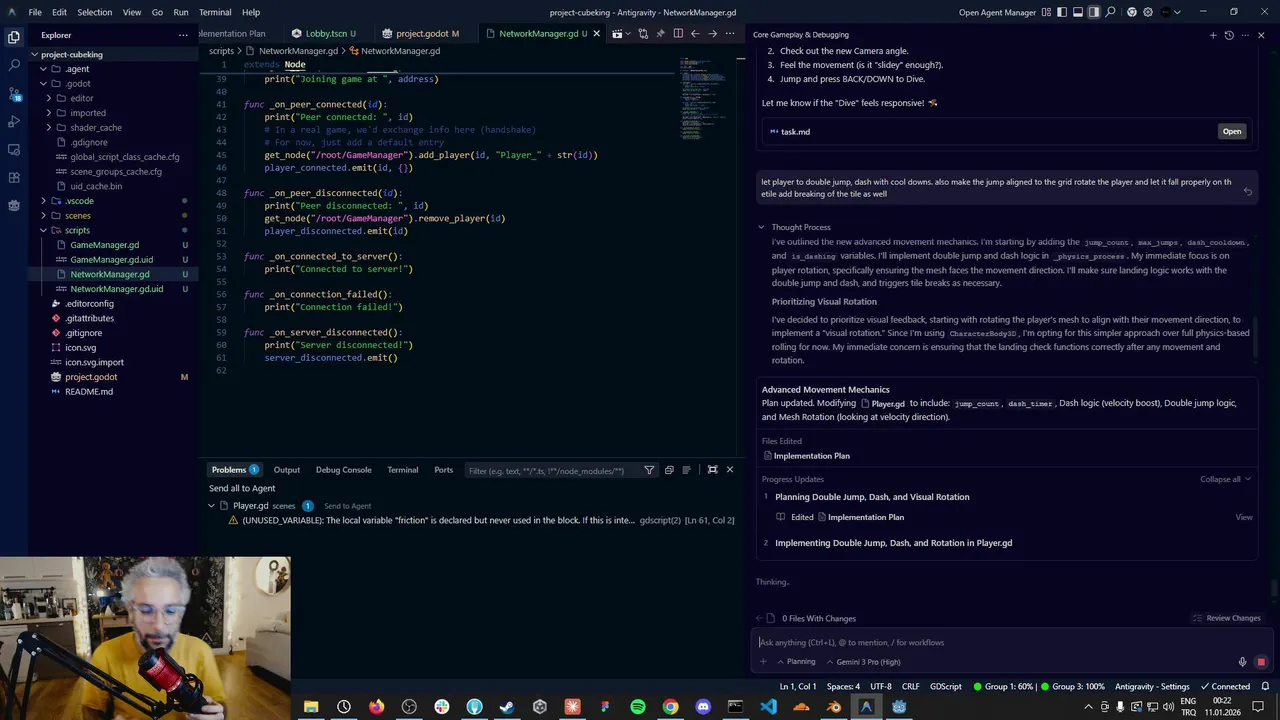Image resolution: width=1280 pixels, height=720 pixels.
Task: Toggle pin icon in editor toolbar
Action: tap(661, 33)
